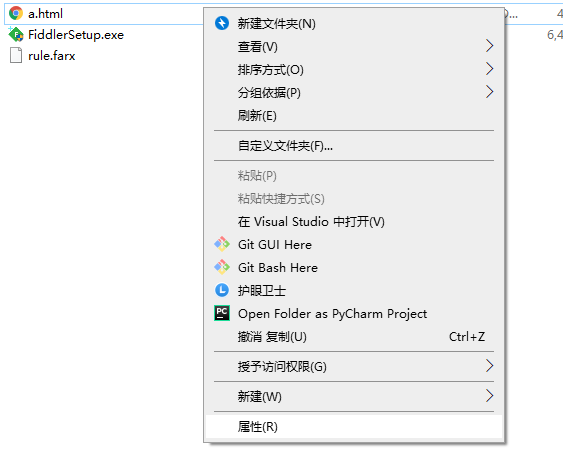Click the PyCharm PC icon

pyautogui.click(x=222, y=313)
